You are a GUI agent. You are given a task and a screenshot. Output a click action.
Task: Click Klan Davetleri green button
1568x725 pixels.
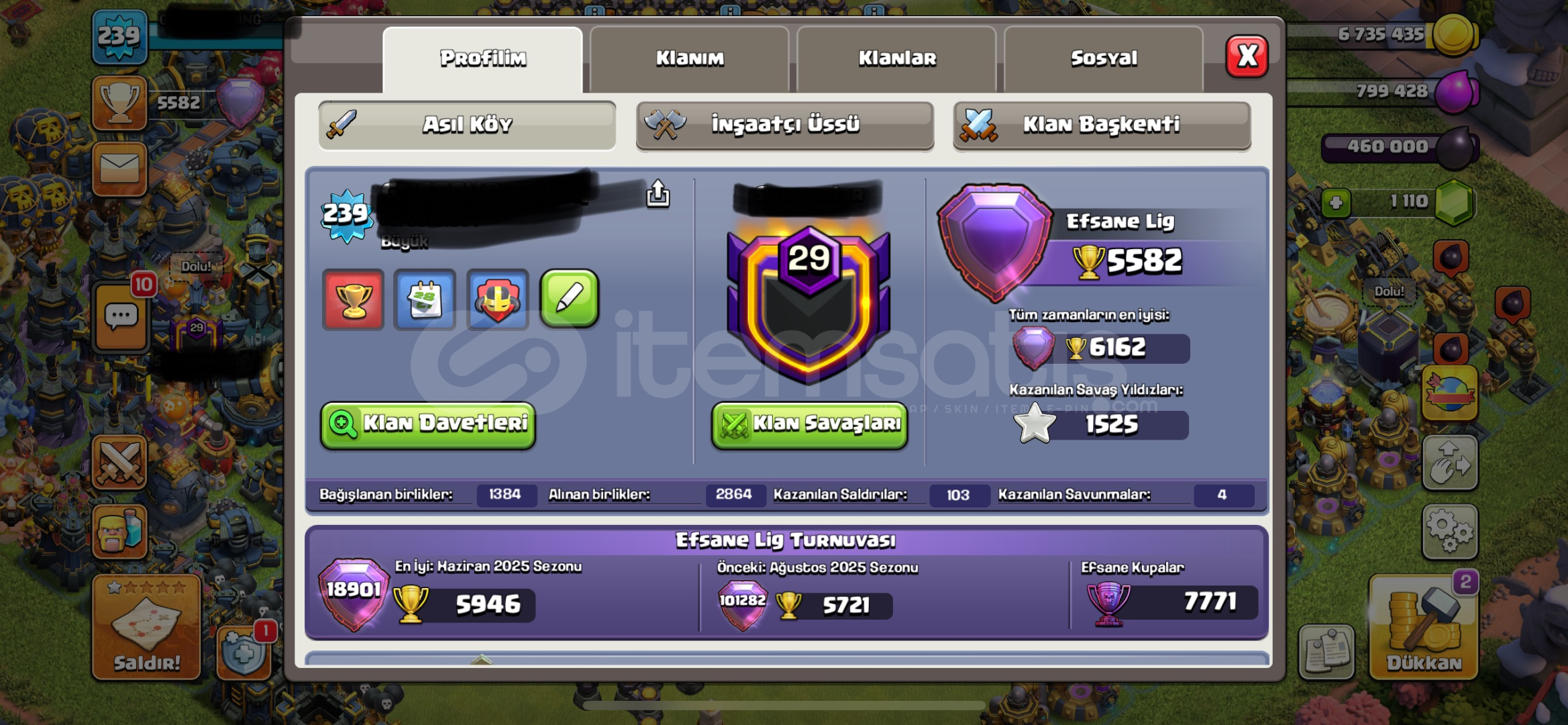(428, 425)
